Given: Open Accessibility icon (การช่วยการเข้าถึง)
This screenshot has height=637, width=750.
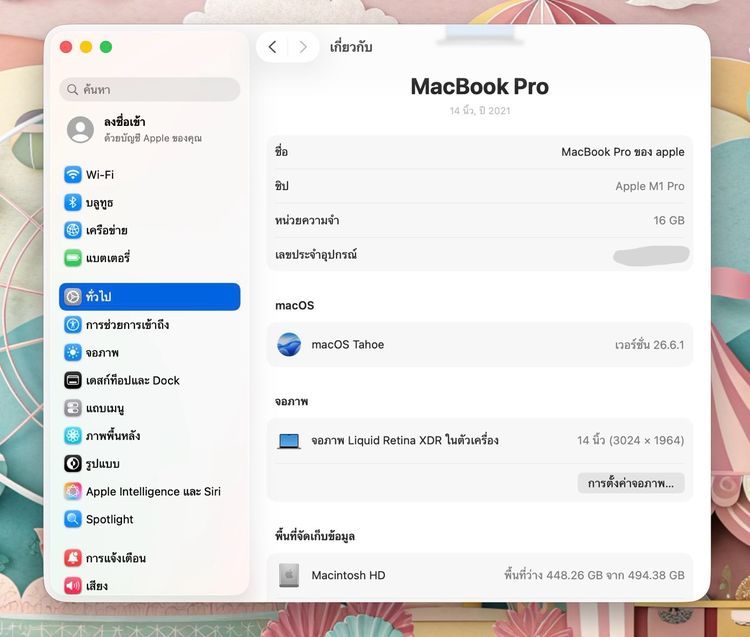Looking at the screenshot, I should (x=73, y=325).
